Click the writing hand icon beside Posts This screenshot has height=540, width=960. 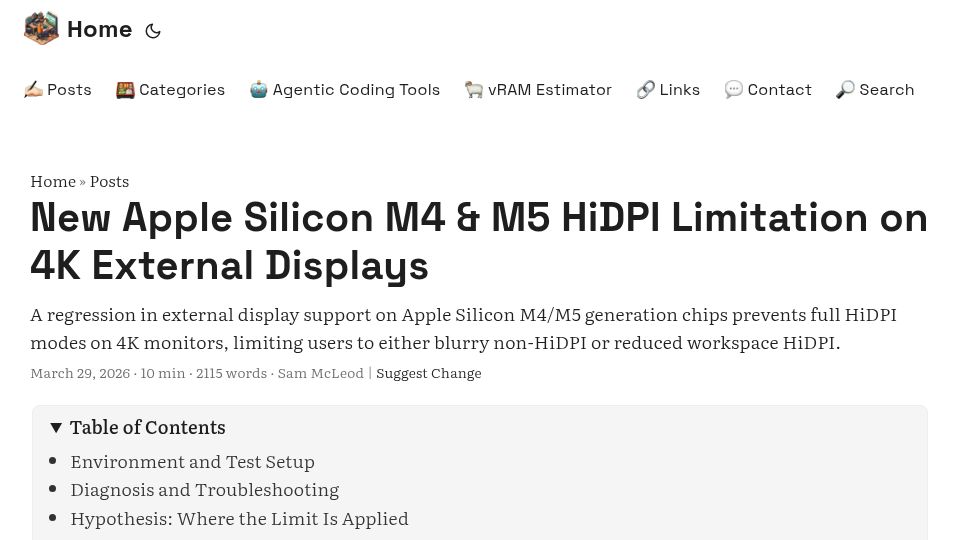pyautogui.click(x=33, y=90)
